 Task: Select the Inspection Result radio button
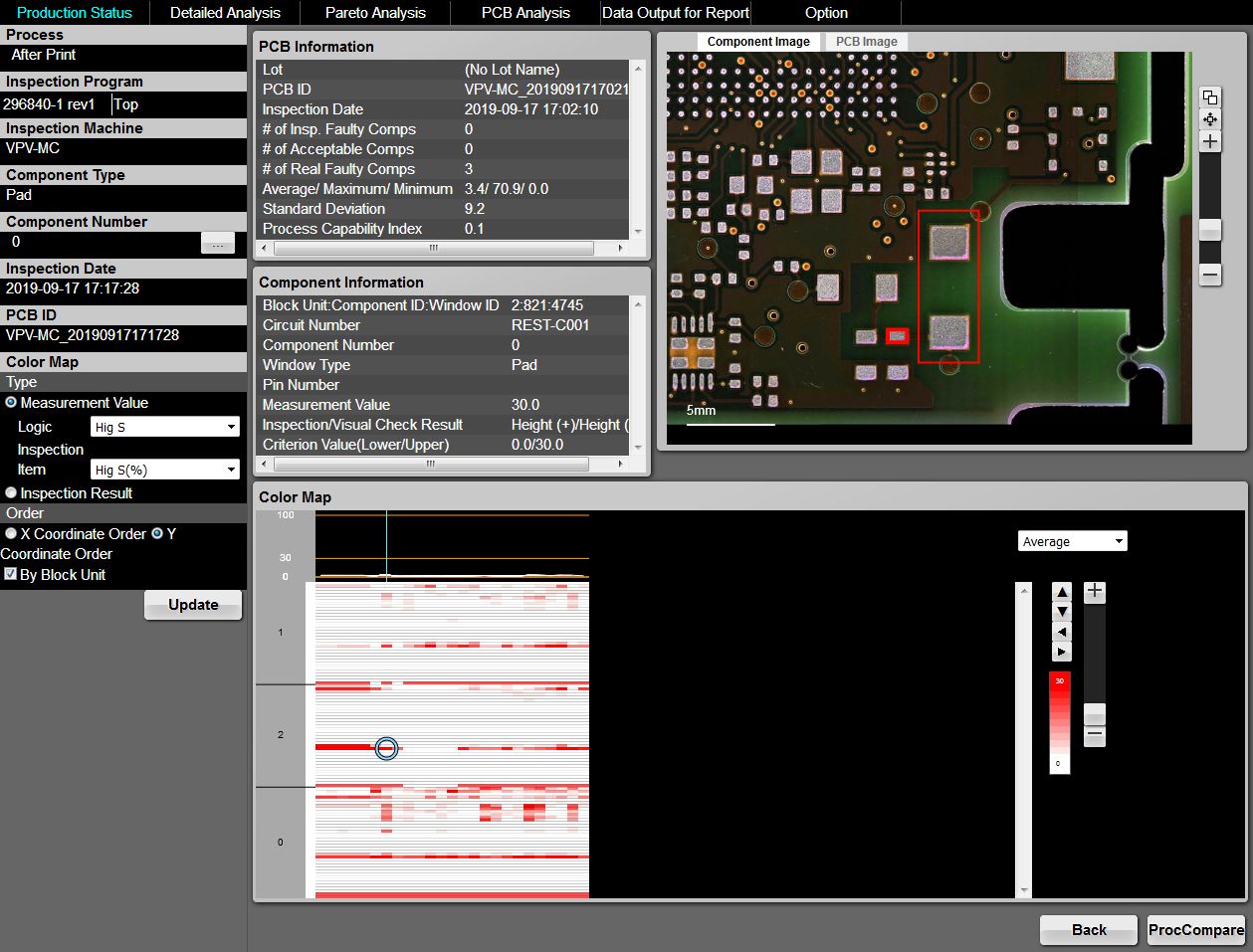pos(11,493)
